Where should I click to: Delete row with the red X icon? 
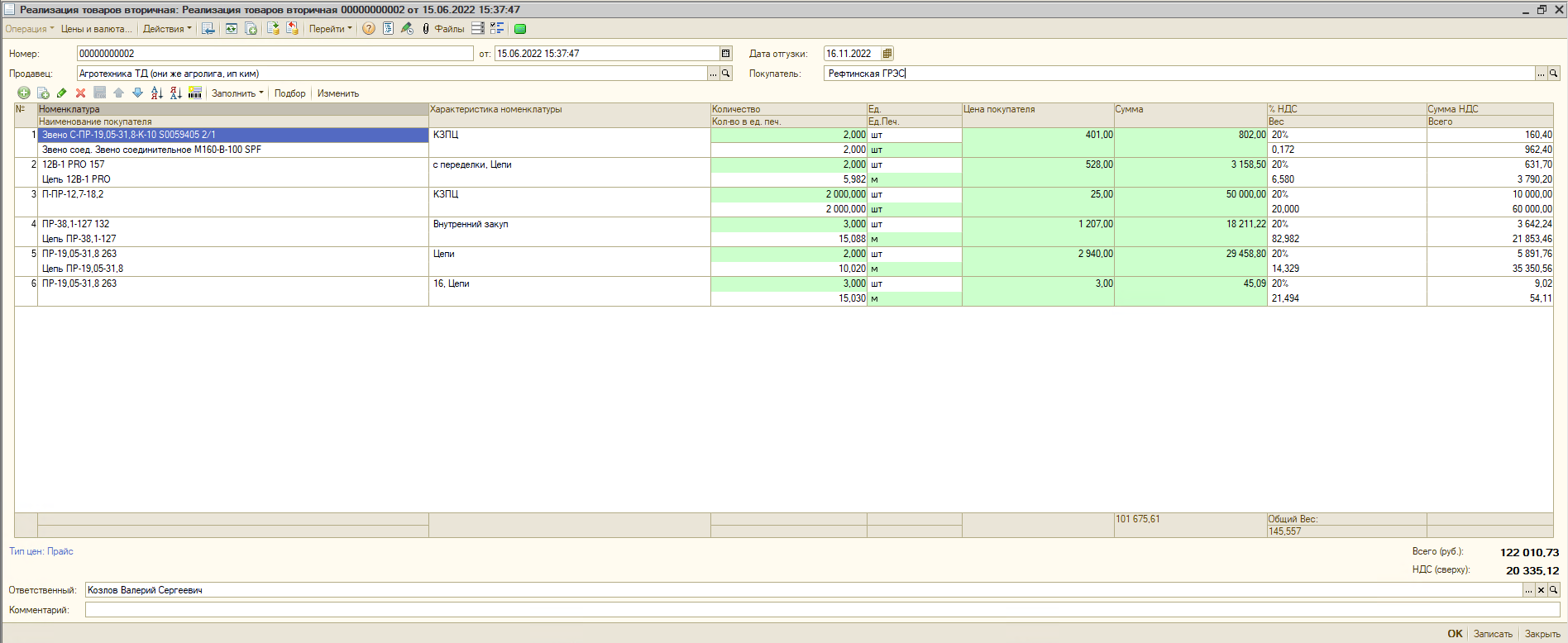(81, 93)
